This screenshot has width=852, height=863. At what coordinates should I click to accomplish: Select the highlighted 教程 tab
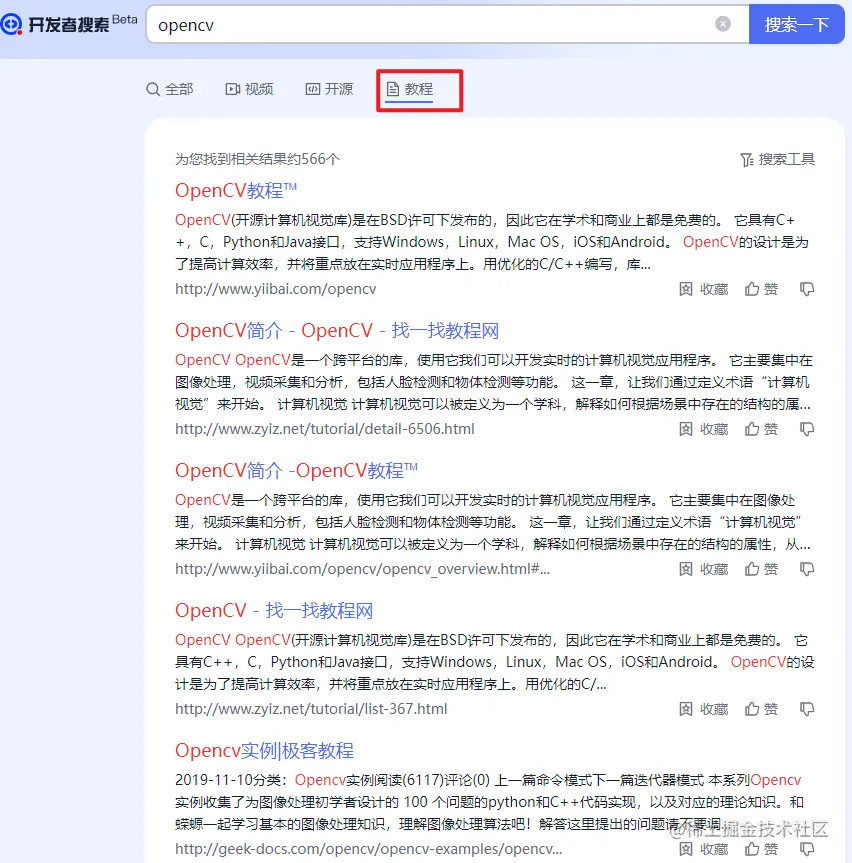click(418, 89)
